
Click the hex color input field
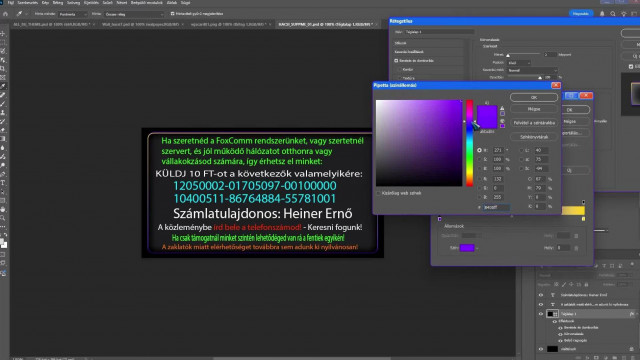coord(496,207)
